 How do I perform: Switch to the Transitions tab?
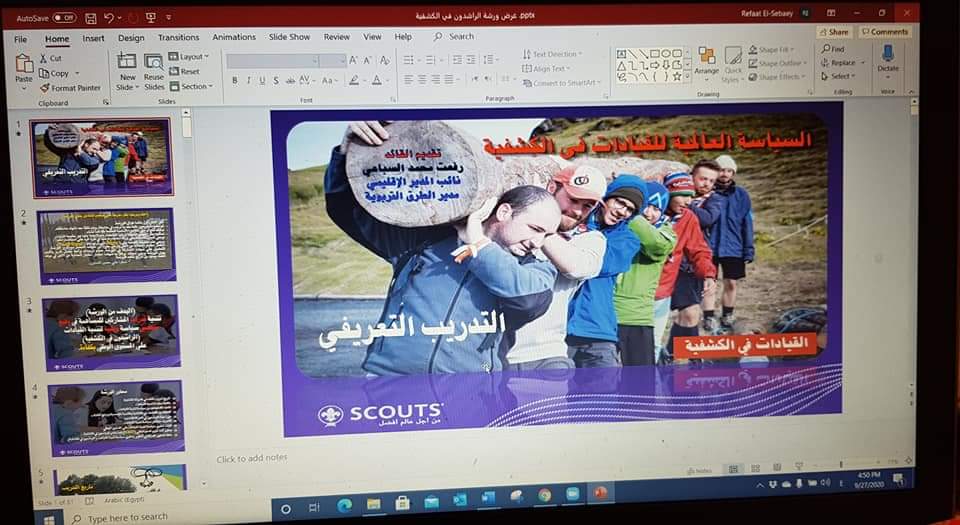(x=178, y=37)
